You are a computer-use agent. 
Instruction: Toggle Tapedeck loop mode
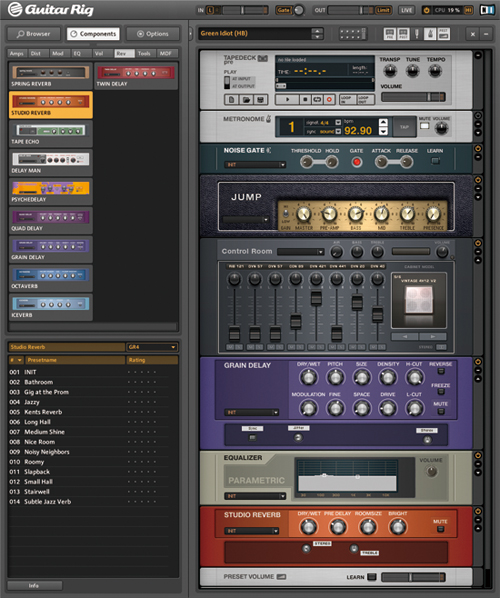[317, 100]
